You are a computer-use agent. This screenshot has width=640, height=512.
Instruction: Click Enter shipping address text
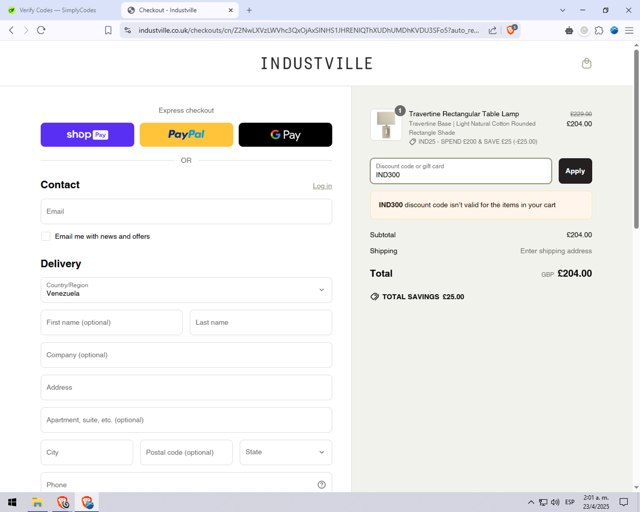pyautogui.click(x=556, y=251)
